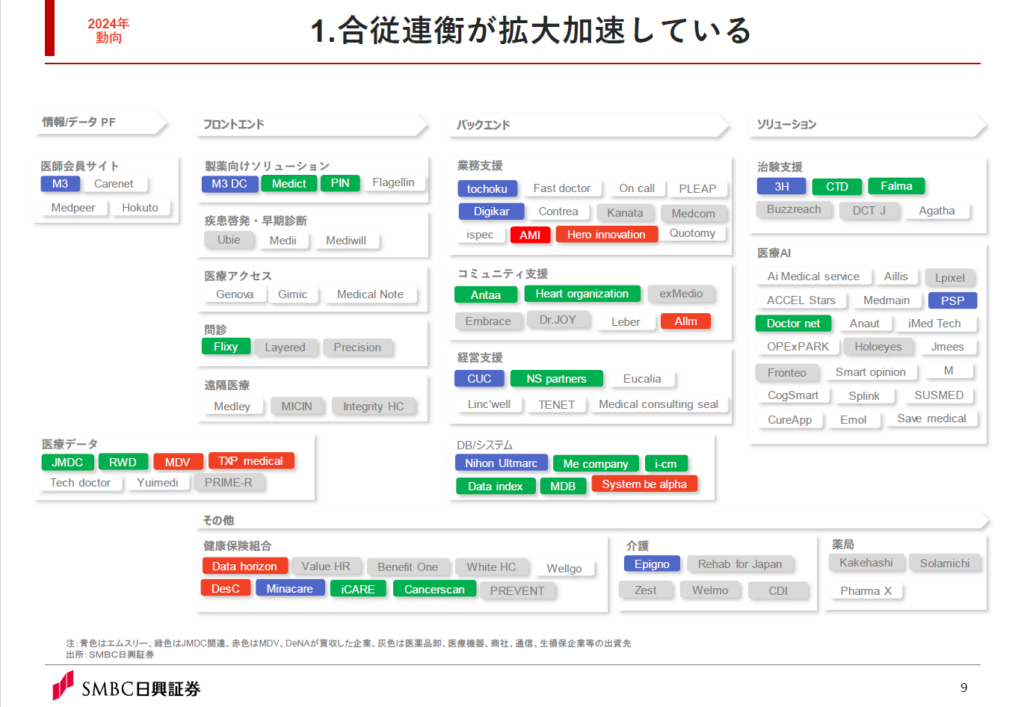Select the blue Digikar chip
This screenshot has width=1024, height=707.
(x=491, y=212)
